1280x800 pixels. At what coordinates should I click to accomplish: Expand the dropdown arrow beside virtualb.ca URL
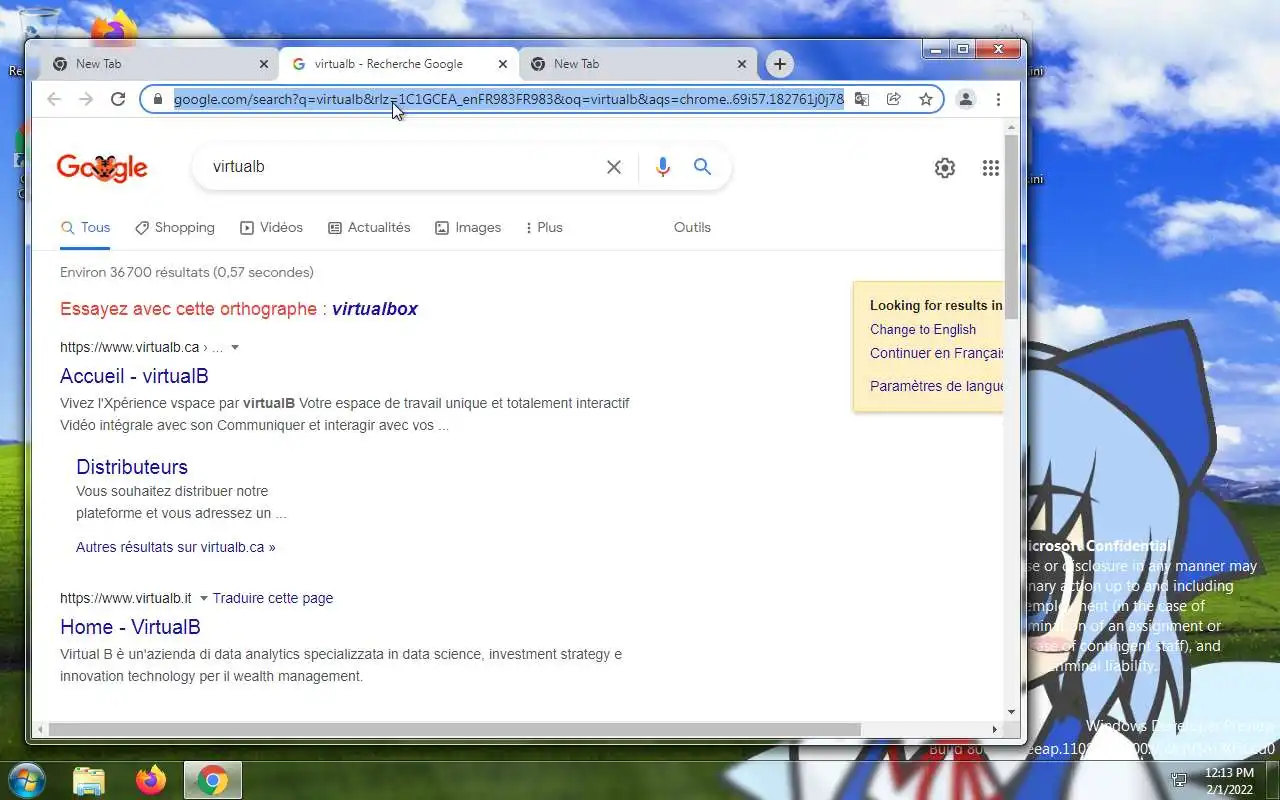[x=235, y=348]
